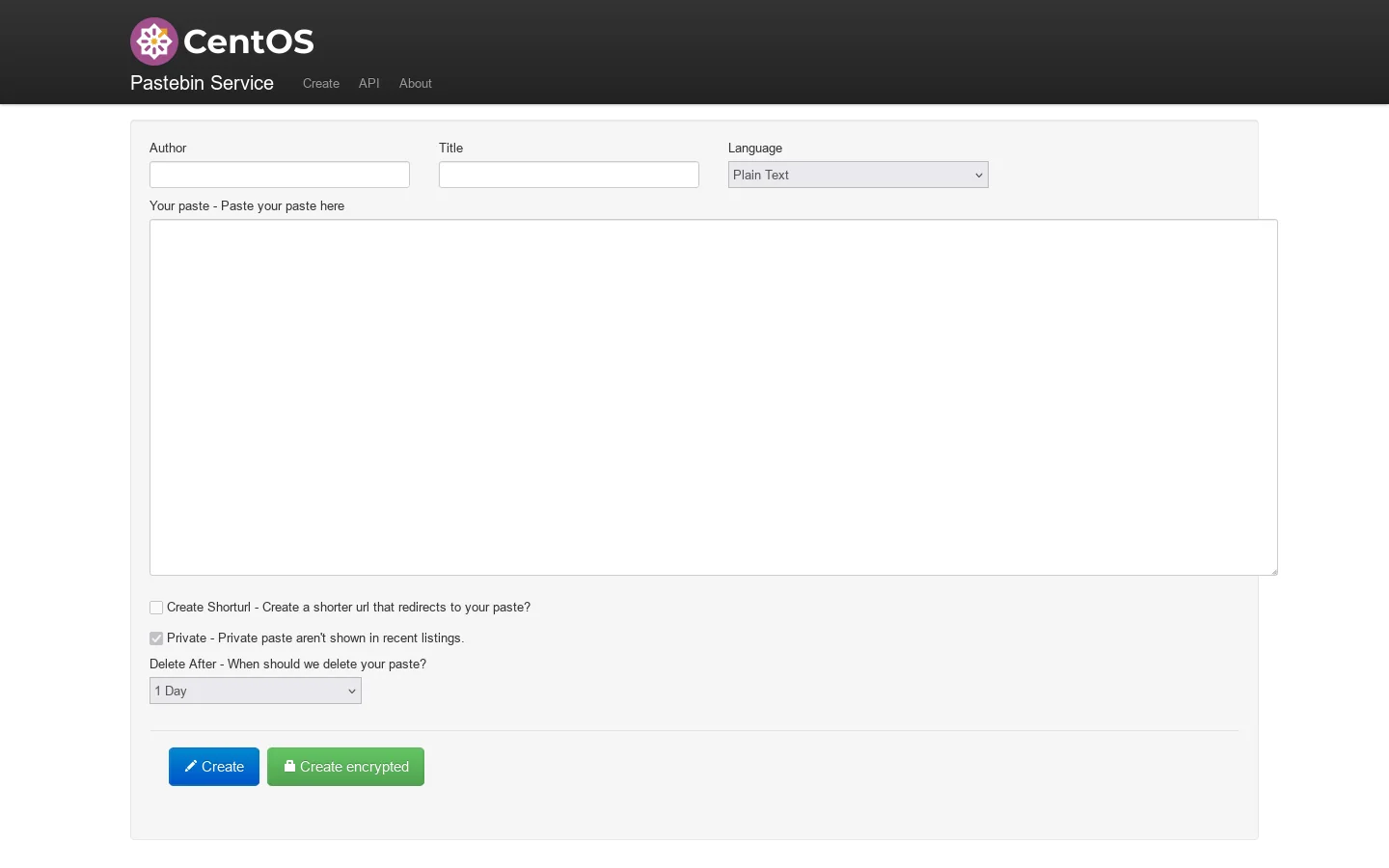Click the 'Author' field label
The width and height of the screenshot is (1389, 868).
[x=168, y=148]
